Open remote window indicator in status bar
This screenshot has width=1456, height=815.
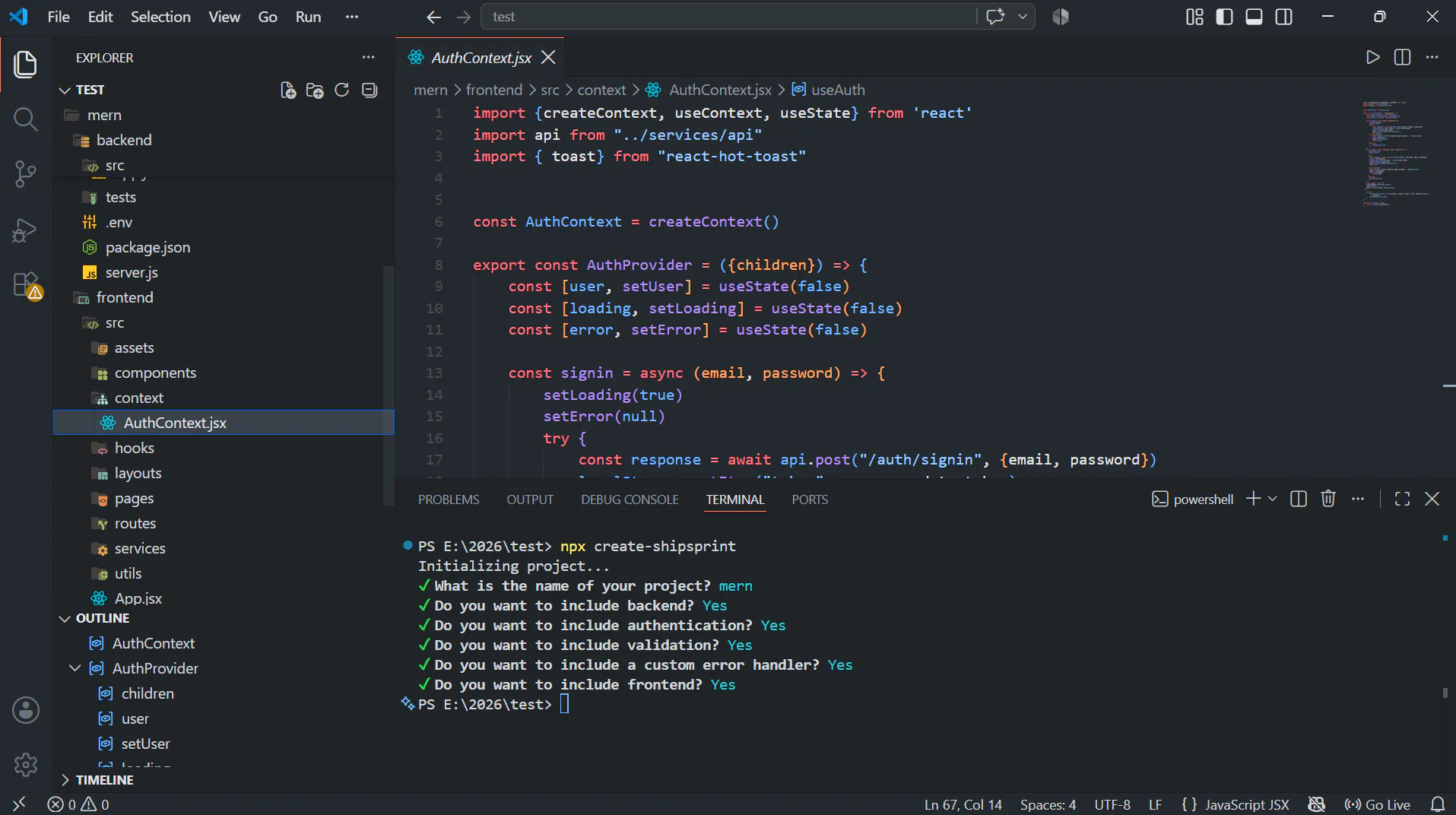[x=19, y=804]
